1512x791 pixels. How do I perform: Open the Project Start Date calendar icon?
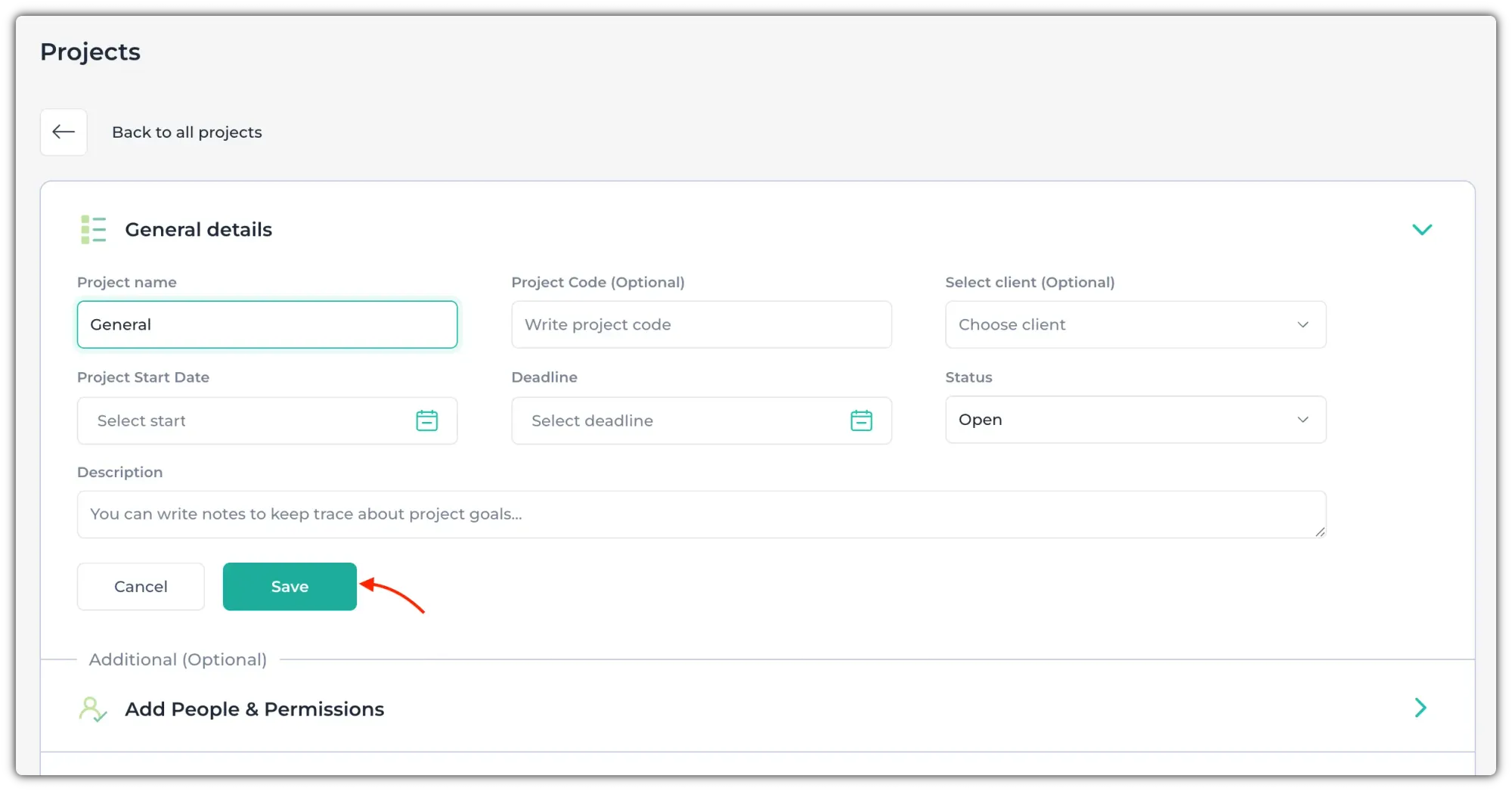click(427, 420)
